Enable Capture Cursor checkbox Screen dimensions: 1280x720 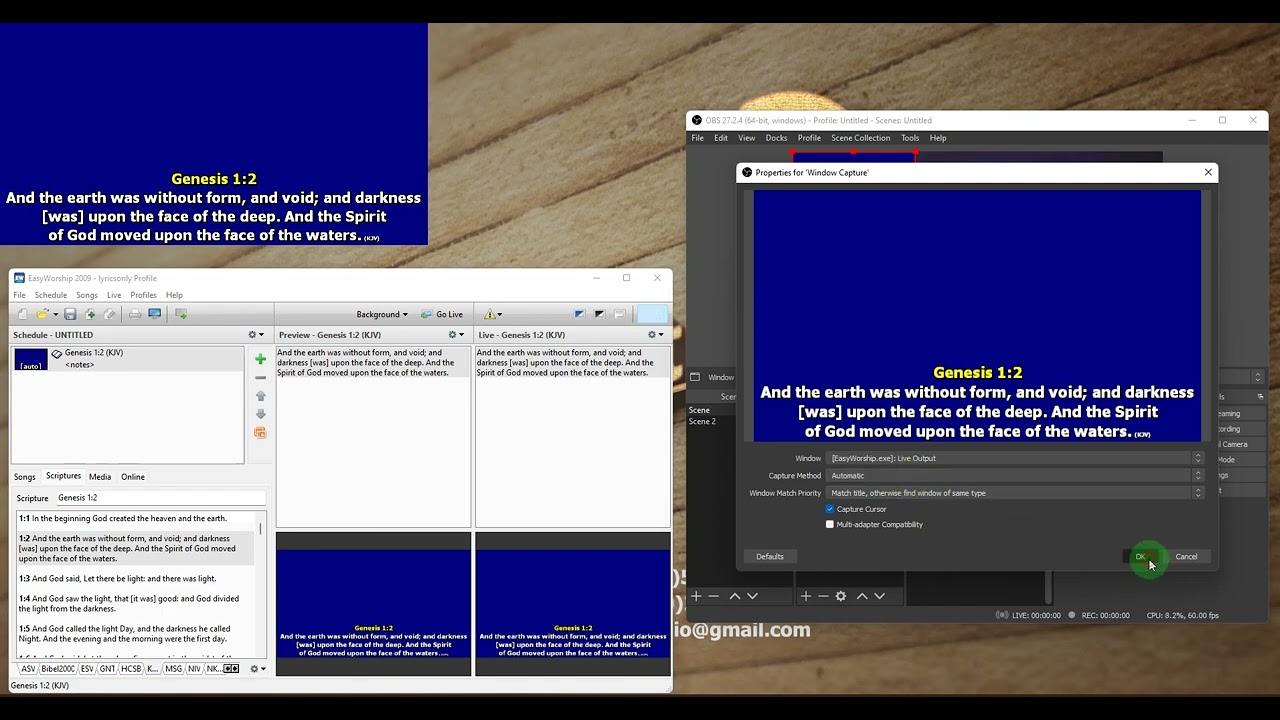tap(830, 509)
